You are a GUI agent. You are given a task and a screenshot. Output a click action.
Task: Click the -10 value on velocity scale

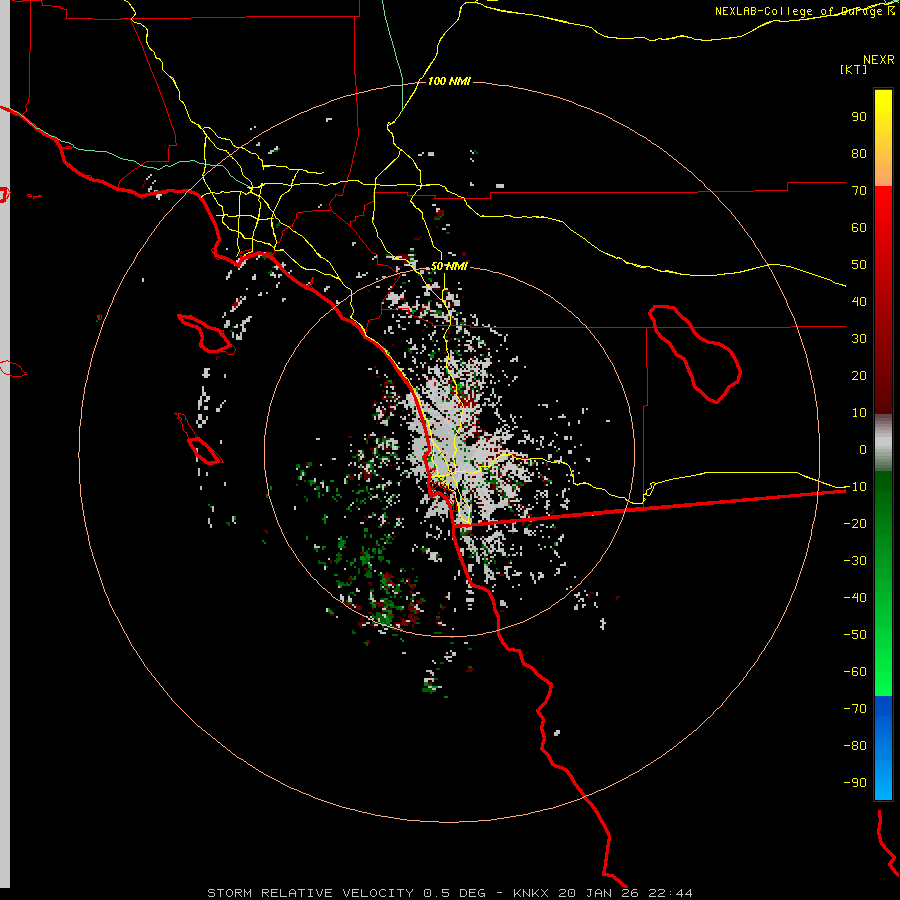855,487
